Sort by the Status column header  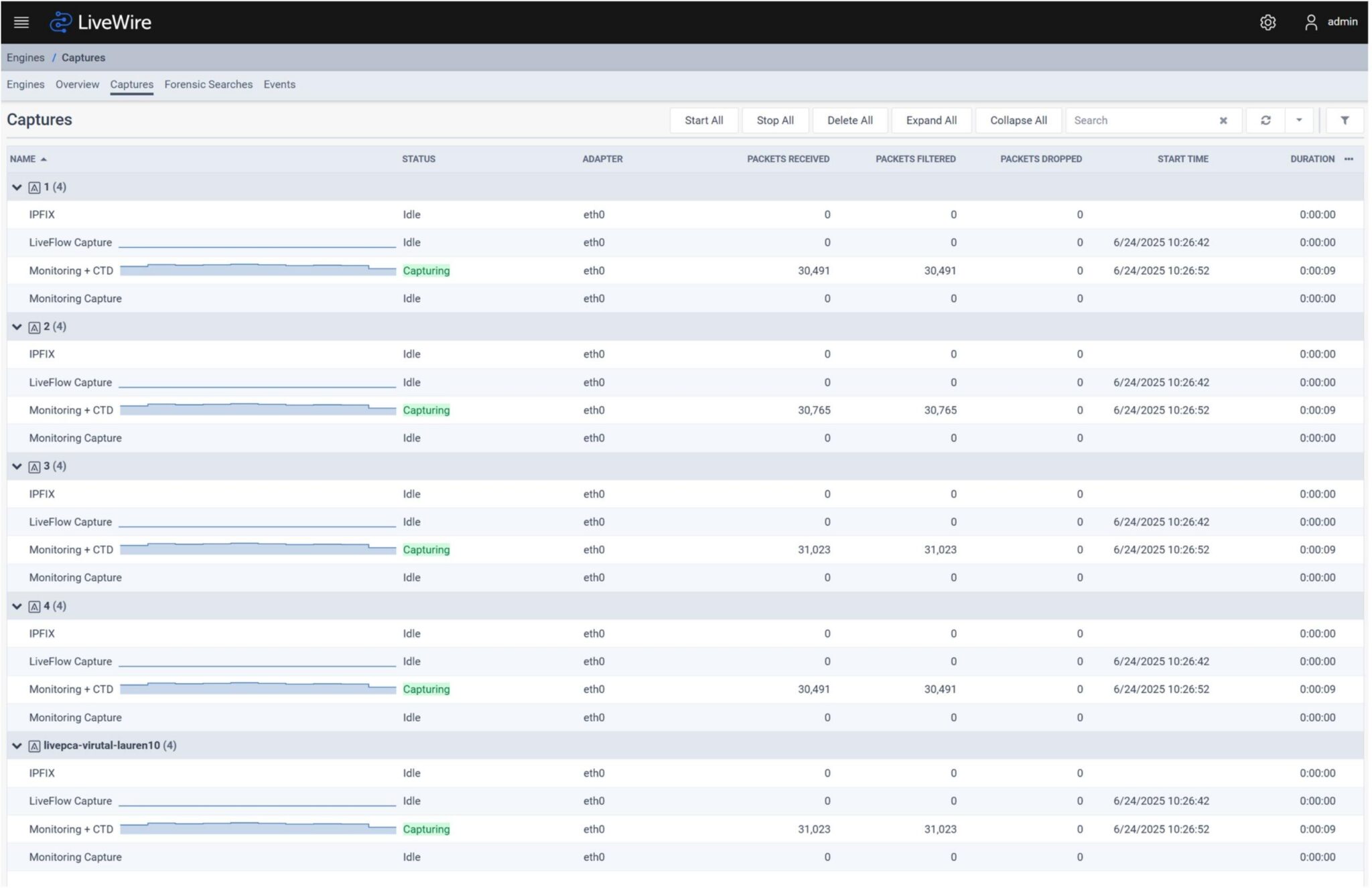tap(419, 159)
